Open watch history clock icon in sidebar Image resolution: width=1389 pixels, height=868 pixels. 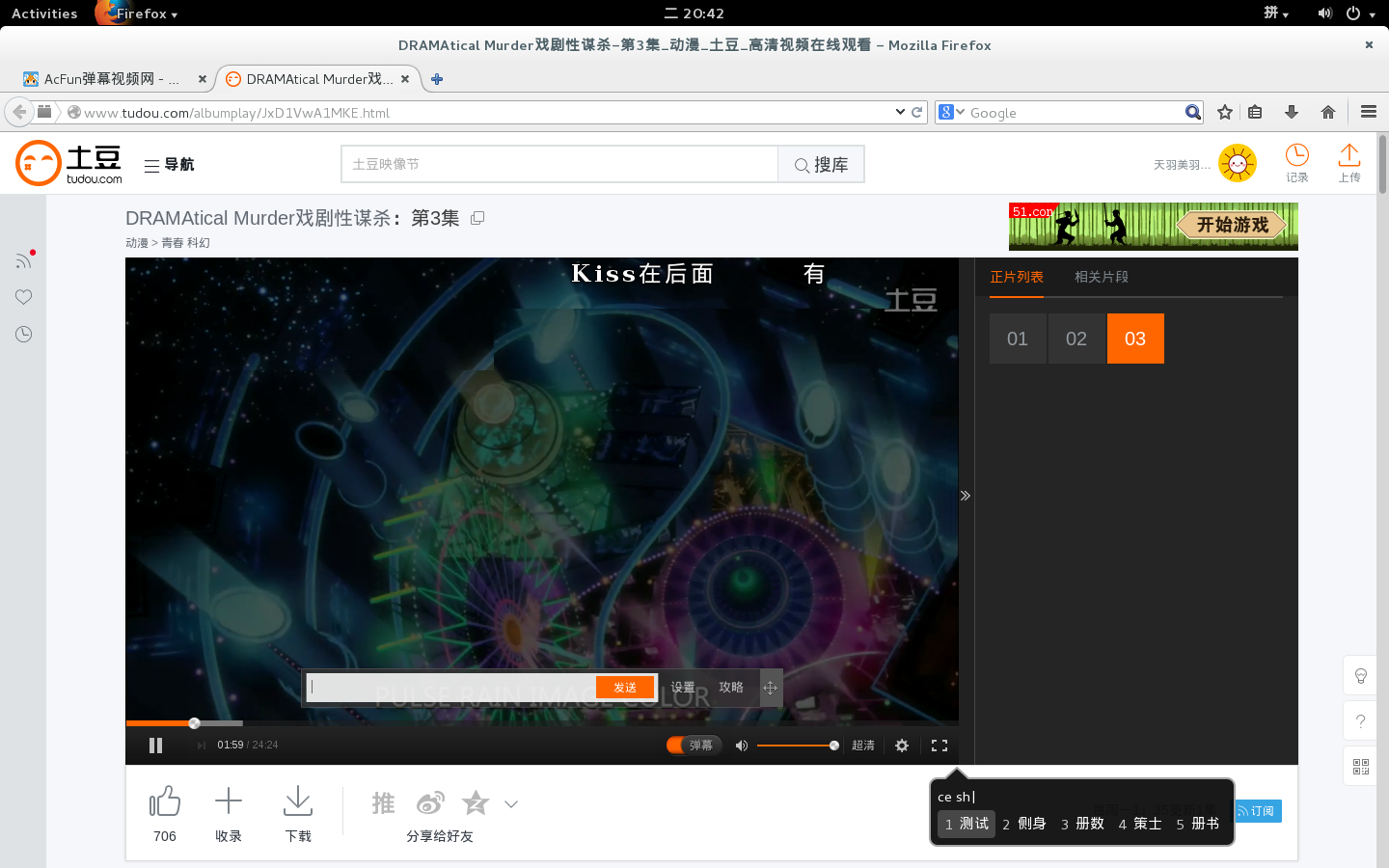point(24,334)
